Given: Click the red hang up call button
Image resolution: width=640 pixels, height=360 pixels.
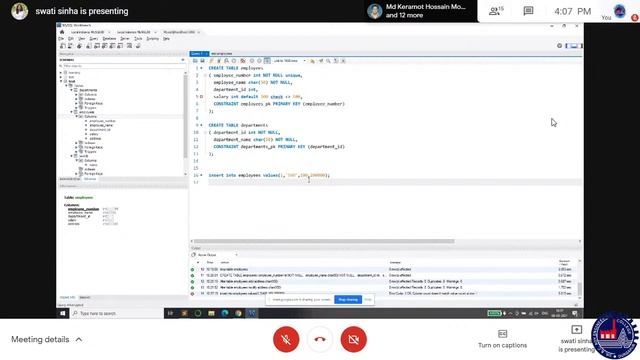Looking at the screenshot, I should tap(320, 339).
